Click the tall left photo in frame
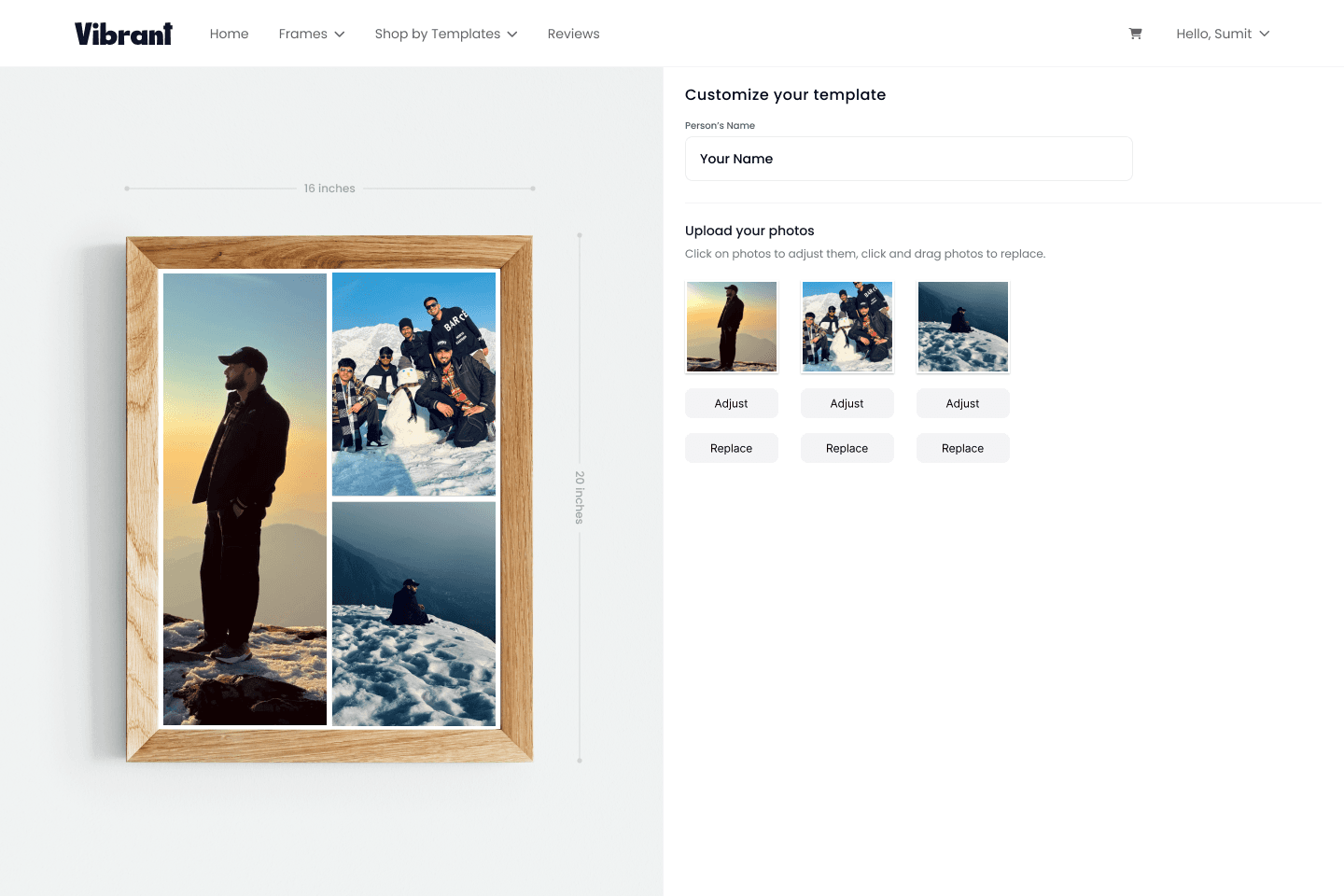The image size is (1344, 896). [245, 498]
